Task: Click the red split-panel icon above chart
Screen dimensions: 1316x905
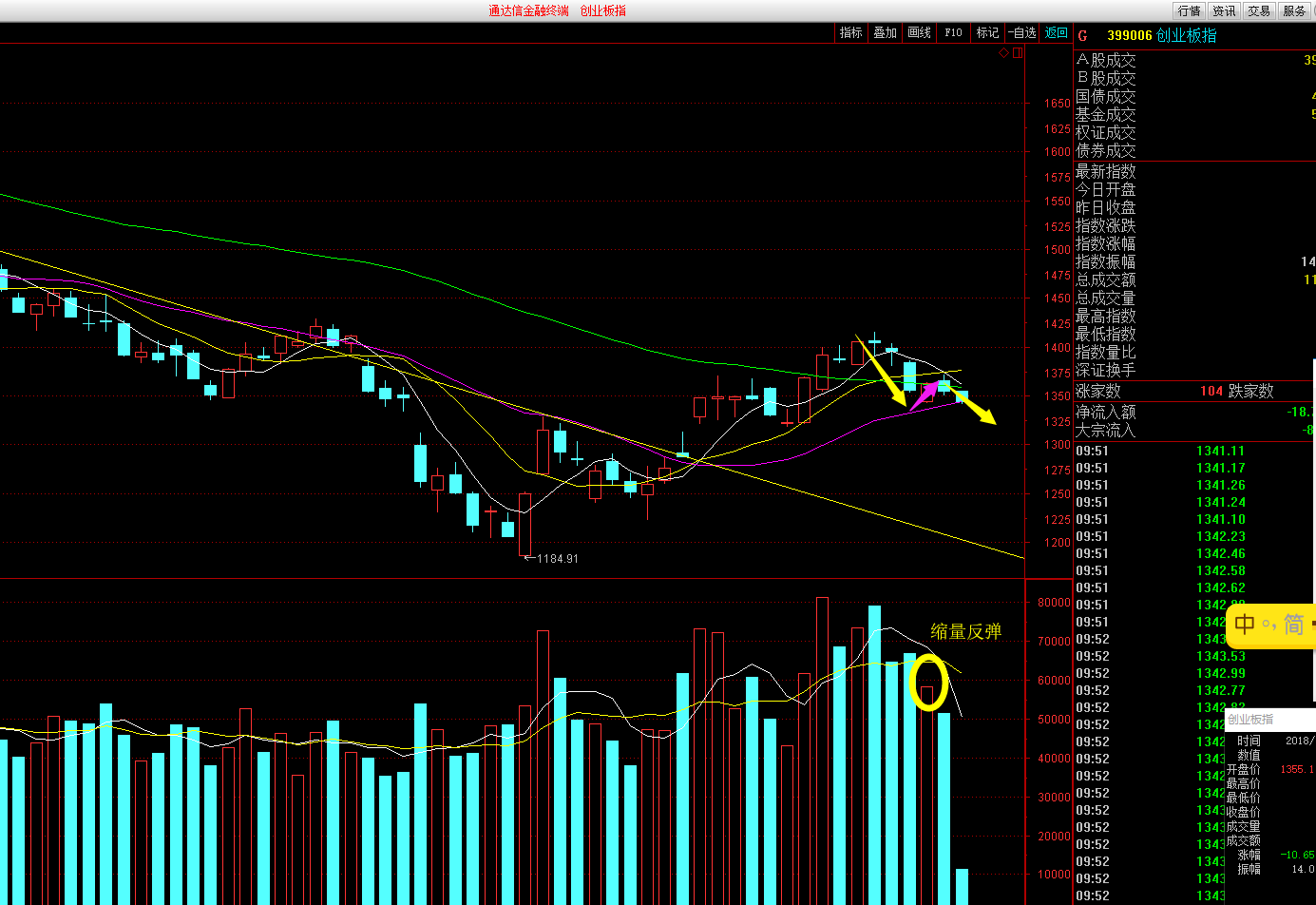Action: (x=1018, y=53)
